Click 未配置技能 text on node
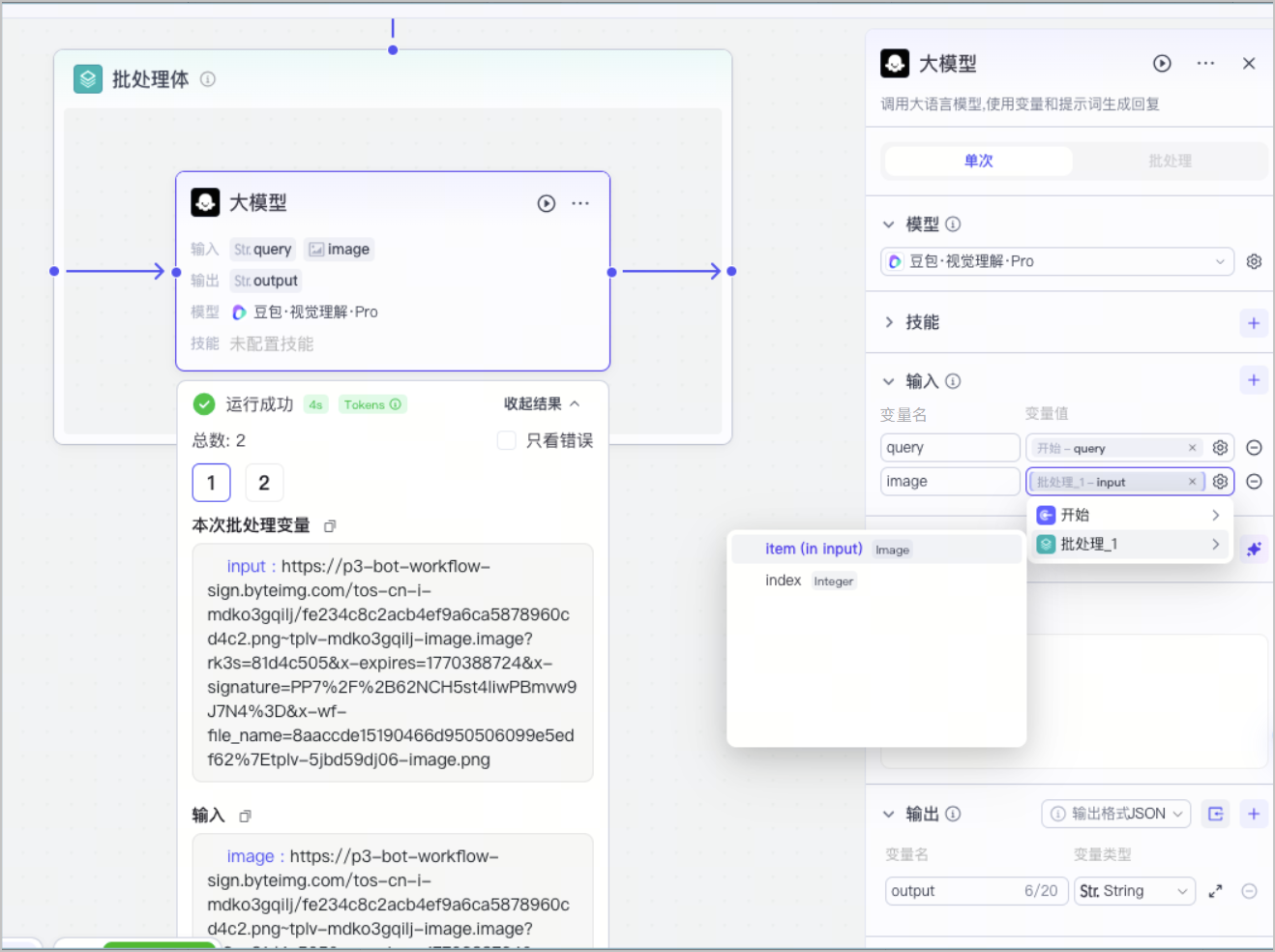The width and height of the screenshot is (1275, 952). click(x=272, y=343)
